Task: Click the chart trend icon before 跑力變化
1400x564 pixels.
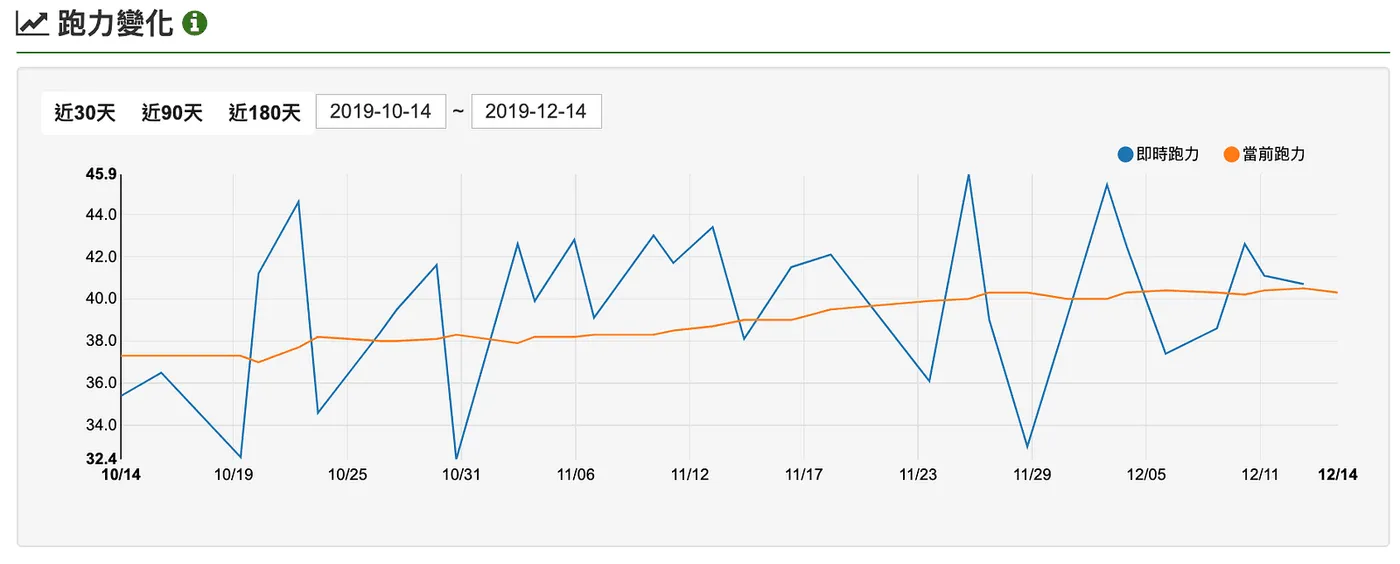Action: 32,23
